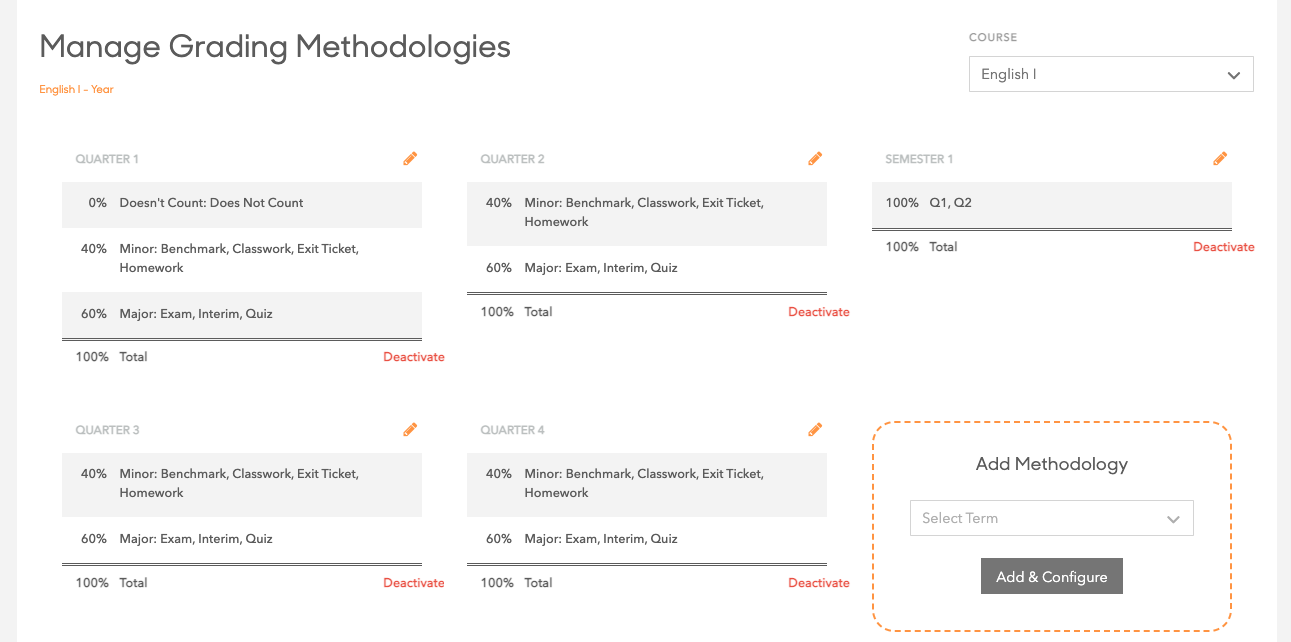Edit the Quarter 1 methodology pencil icon
The height and width of the screenshot is (642, 1291).
click(x=410, y=159)
